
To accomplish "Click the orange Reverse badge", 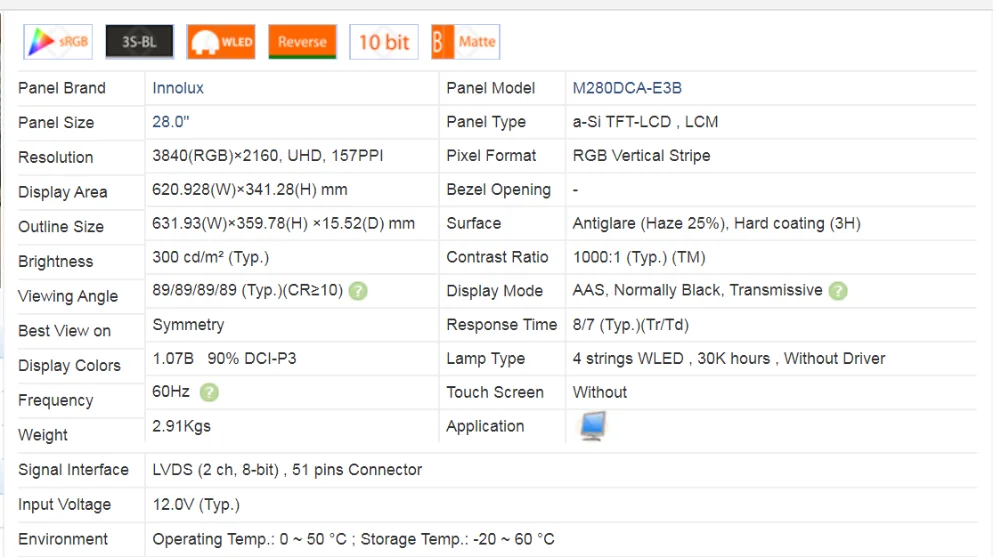I will tap(302, 42).
